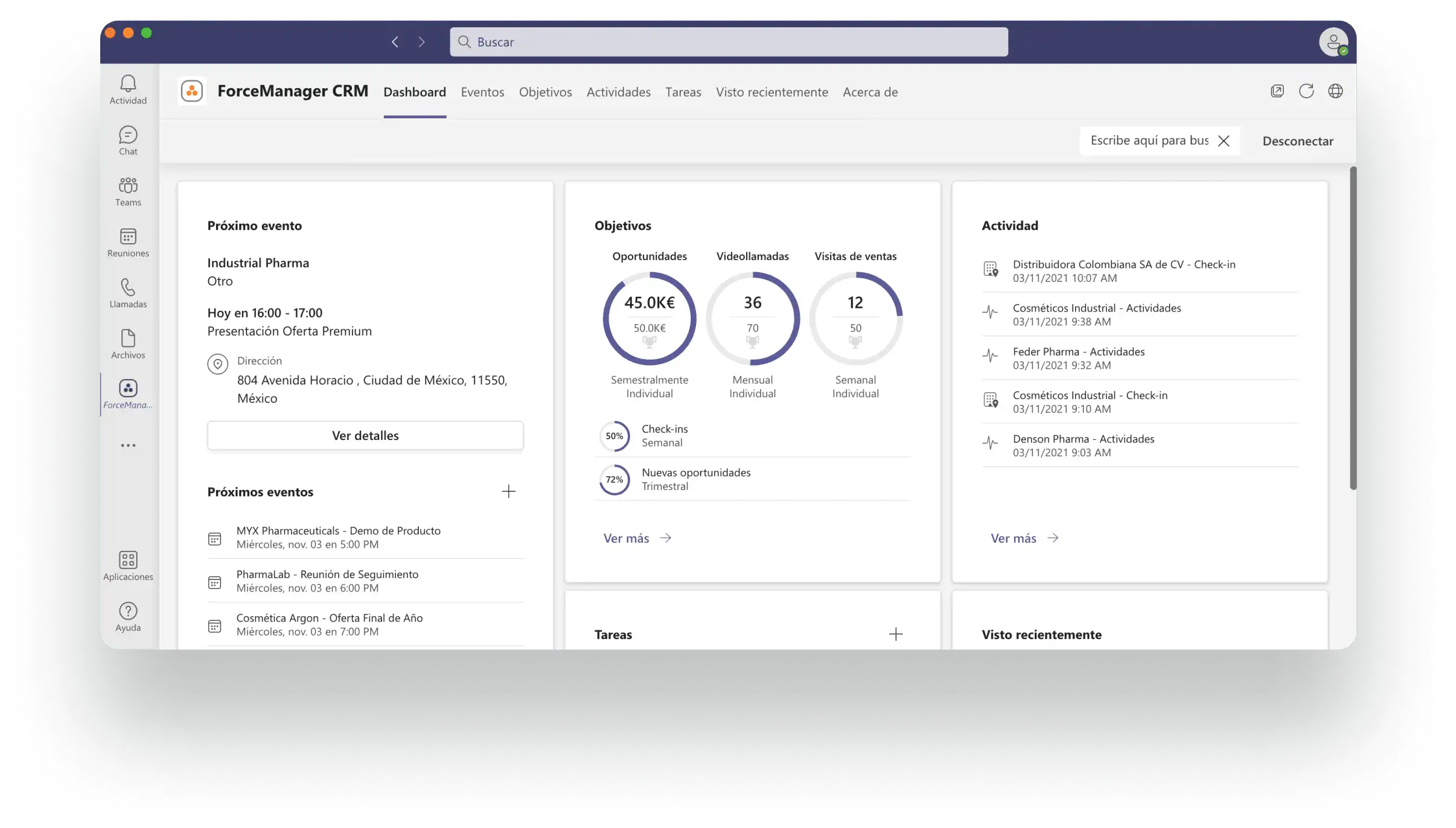This screenshot has width=1456, height=828.
Task: Focus the Escribe aquí para buscar field
Action: click(x=1149, y=141)
